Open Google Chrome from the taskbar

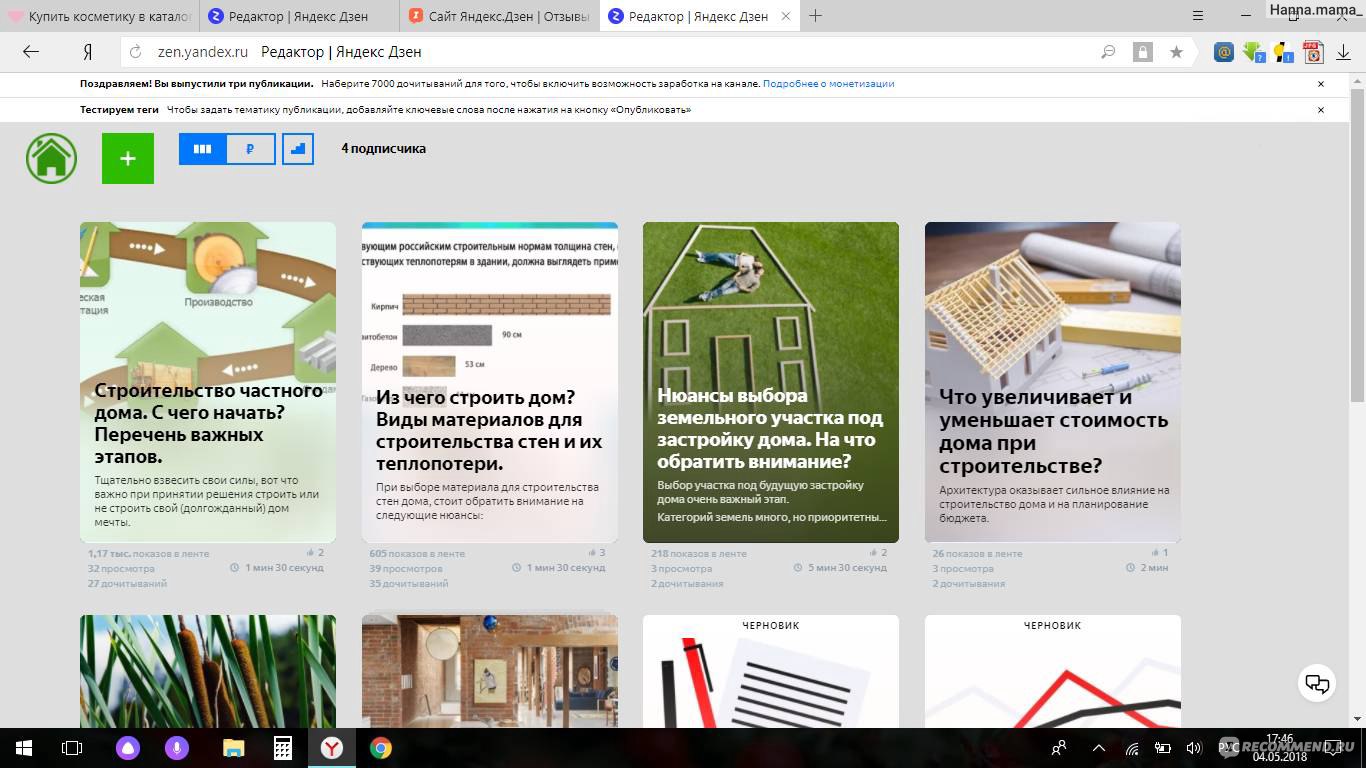[380, 748]
